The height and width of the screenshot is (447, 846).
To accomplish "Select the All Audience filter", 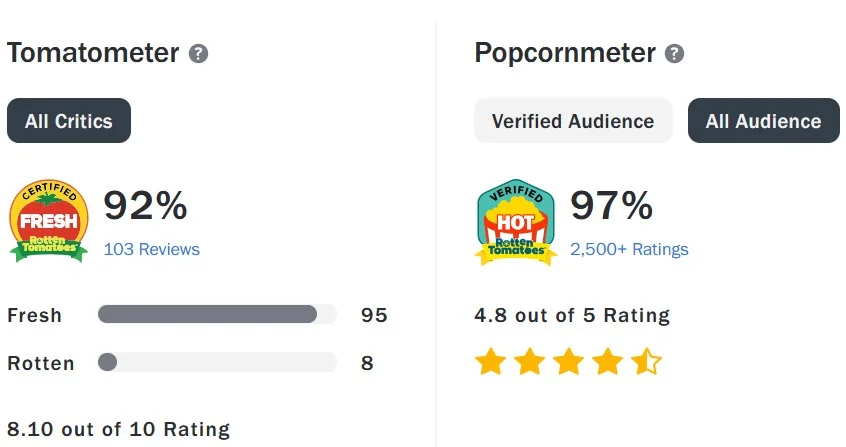I will [763, 120].
